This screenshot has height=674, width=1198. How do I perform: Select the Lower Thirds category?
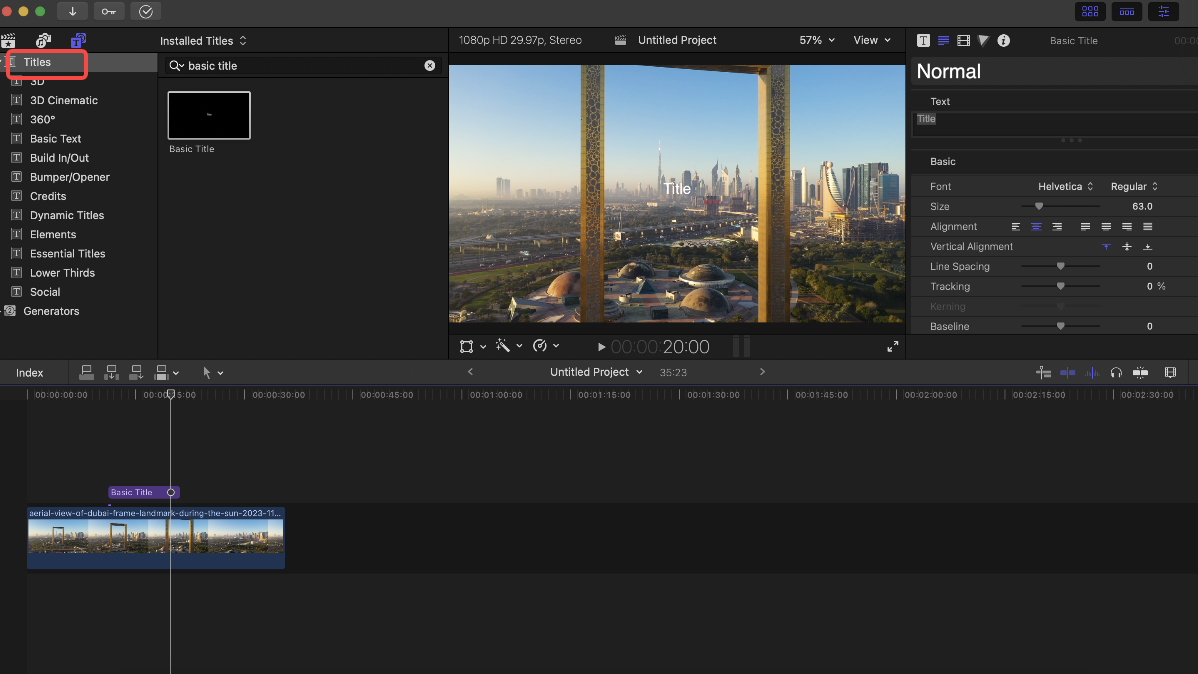coord(62,273)
